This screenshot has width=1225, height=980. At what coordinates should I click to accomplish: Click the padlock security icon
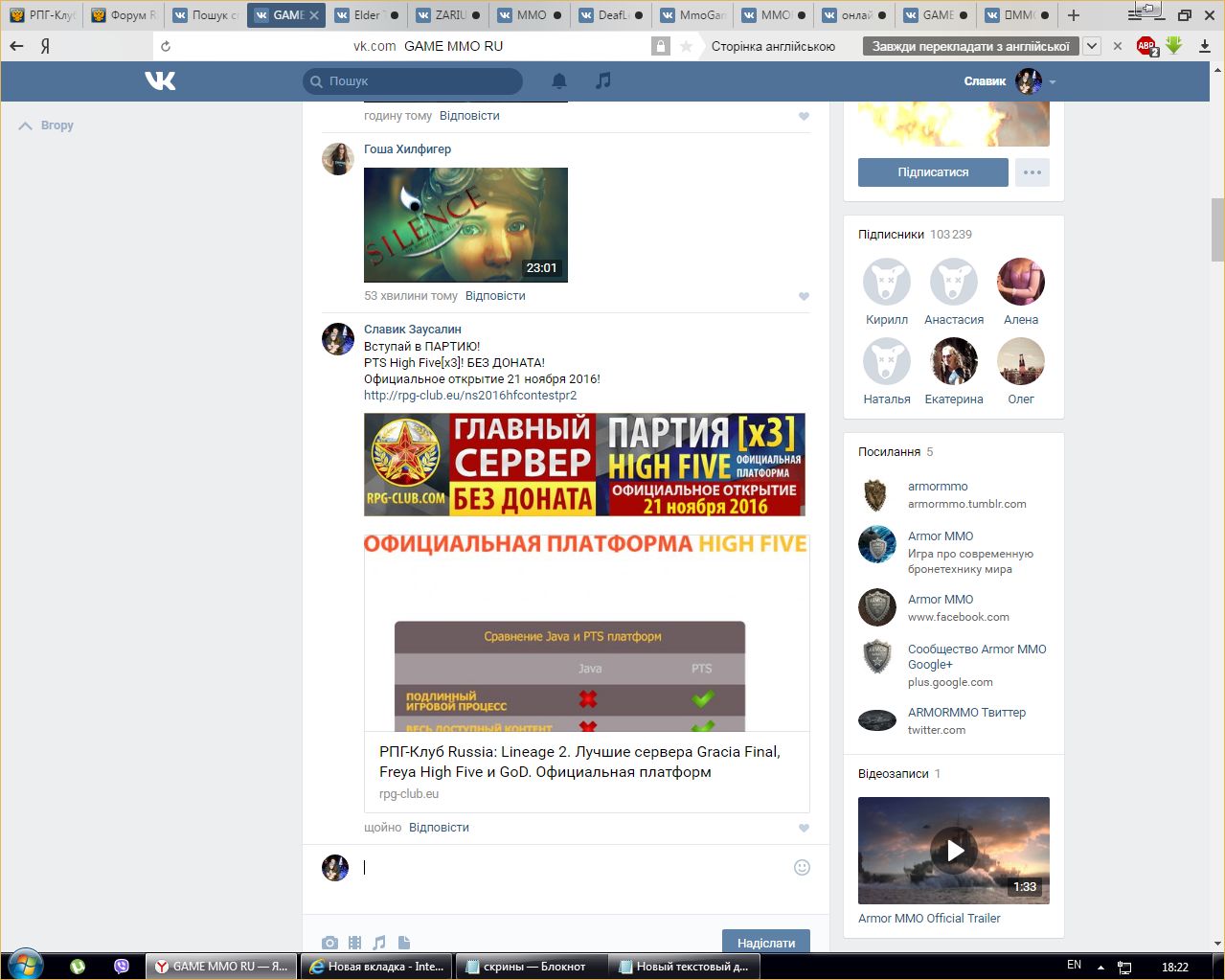660,46
